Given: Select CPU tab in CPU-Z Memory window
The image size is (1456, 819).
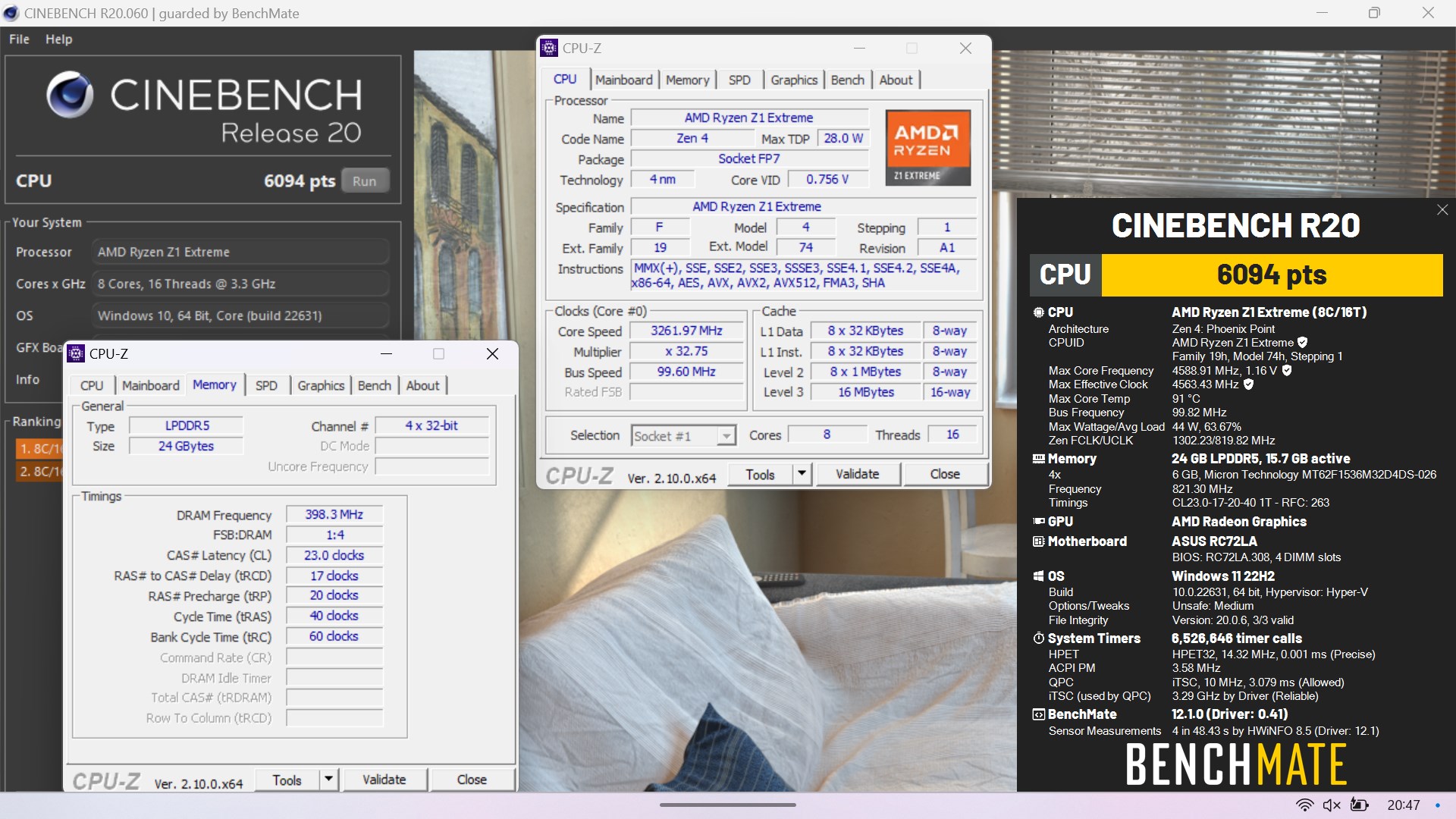Looking at the screenshot, I should [92, 386].
